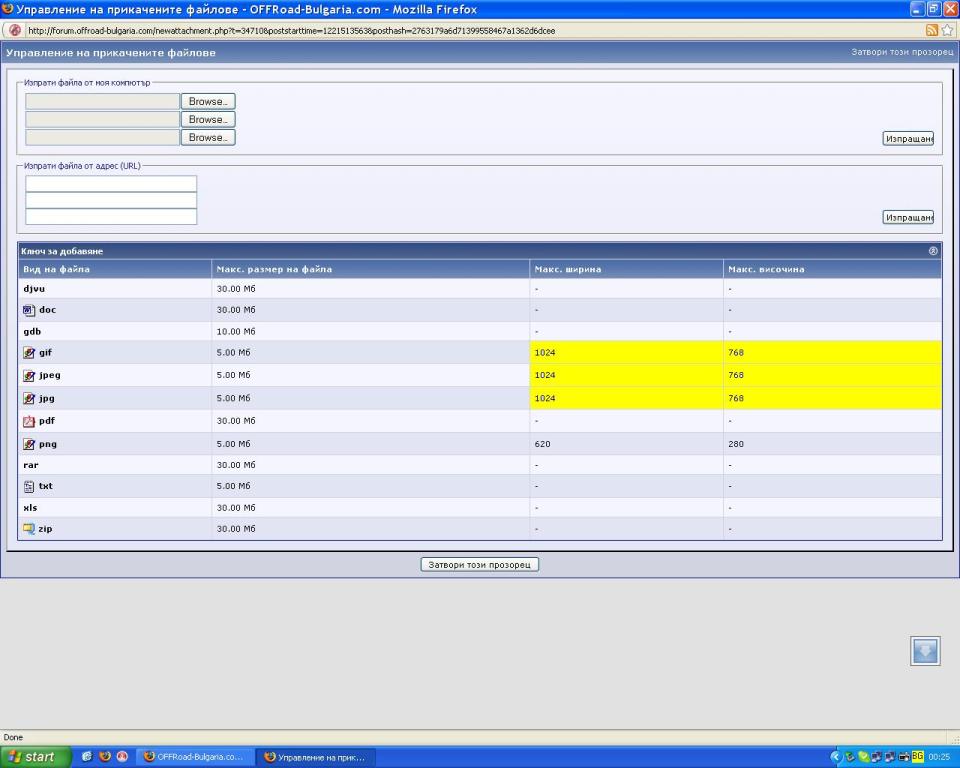The image size is (960, 768).
Task: Switch to OFFRoad-Bulgaria.com taskbar window
Action: coord(194,757)
